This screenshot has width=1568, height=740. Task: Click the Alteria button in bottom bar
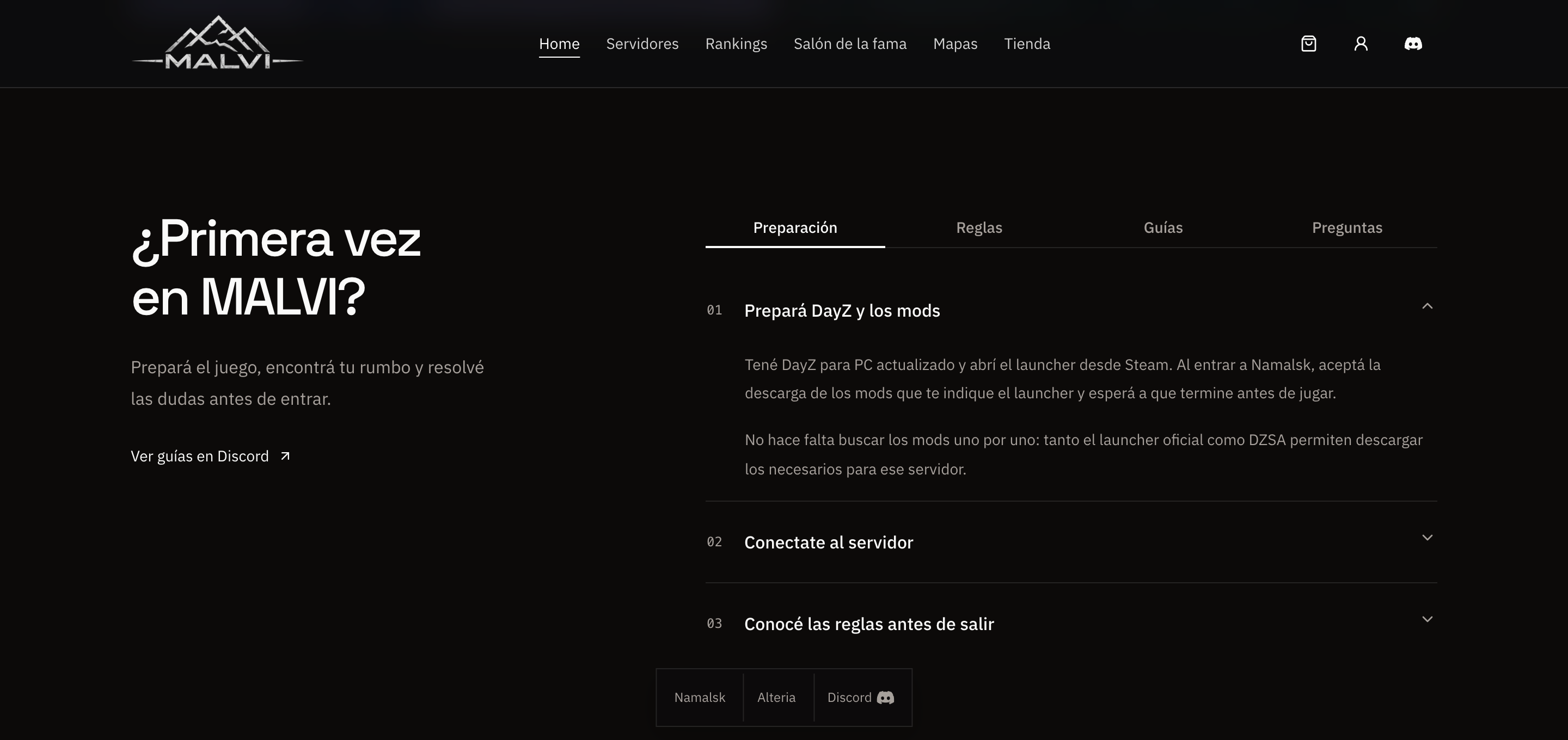[778, 698]
